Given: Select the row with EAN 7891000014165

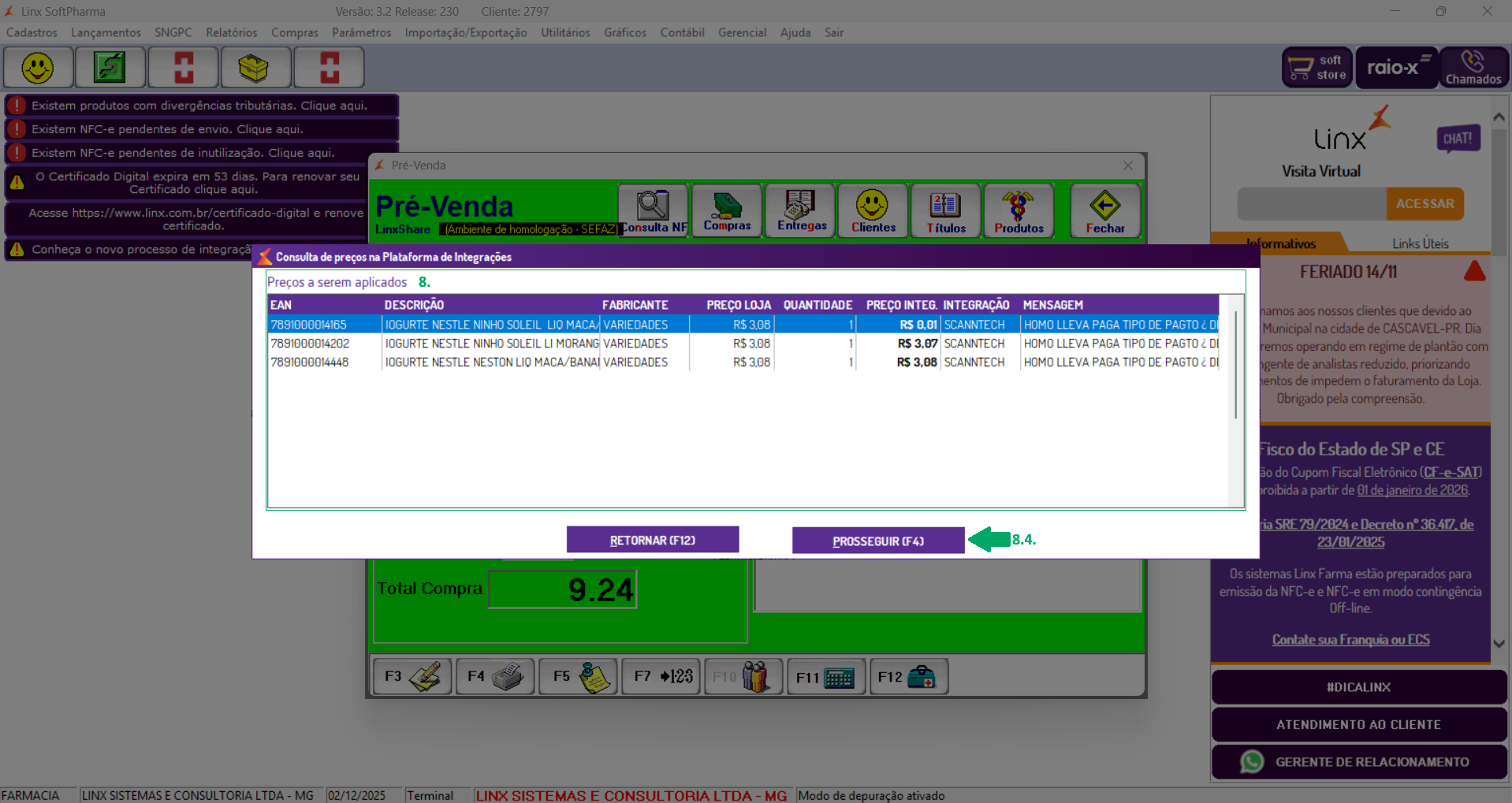Looking at the screenshot, I should pyautogui.click(x=743, y=325).
